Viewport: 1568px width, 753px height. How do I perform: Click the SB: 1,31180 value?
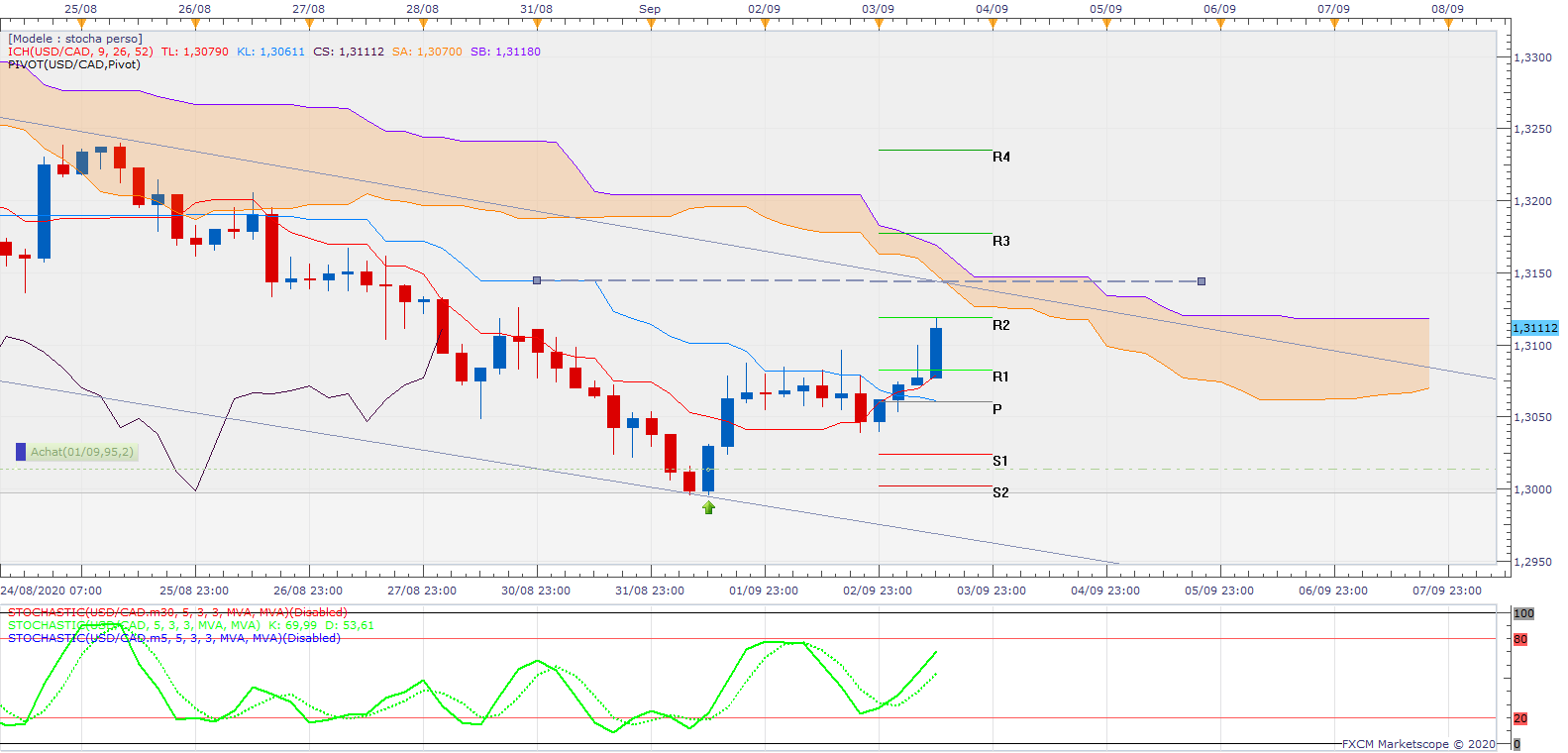[x=505, y=52]
